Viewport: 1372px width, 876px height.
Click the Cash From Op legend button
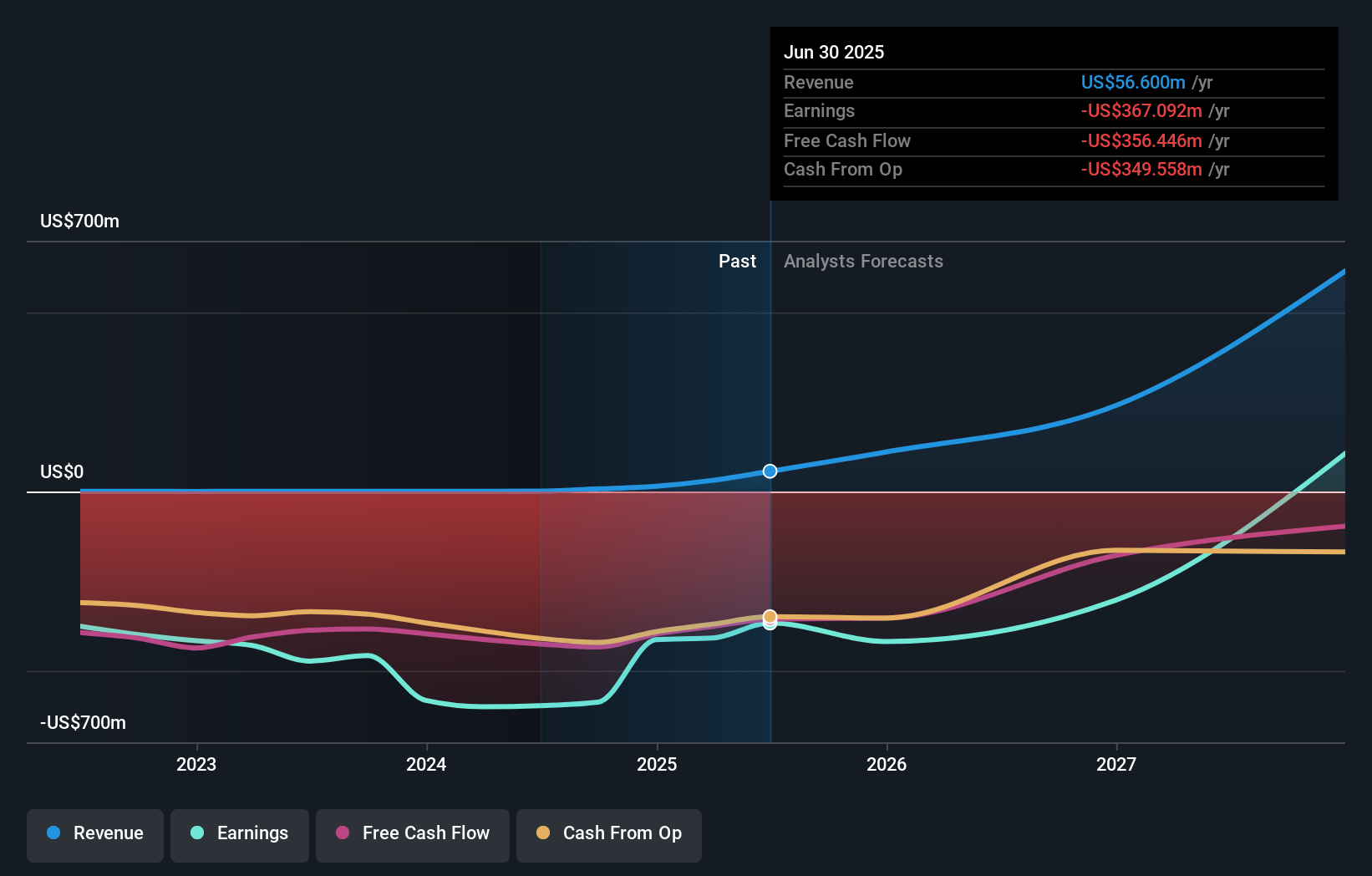608,833
